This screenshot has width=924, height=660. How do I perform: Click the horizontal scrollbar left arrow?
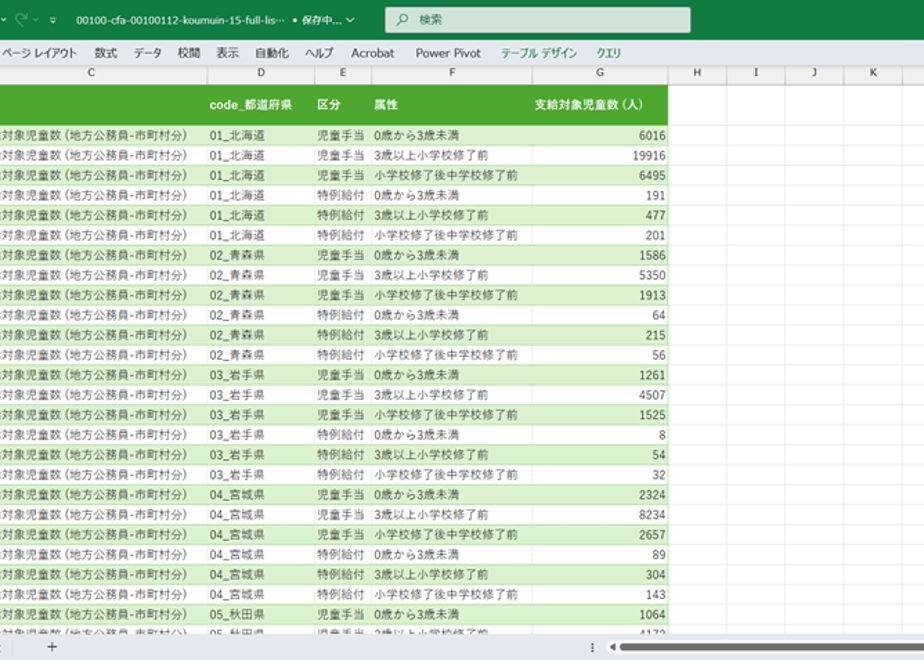(612, 647)
